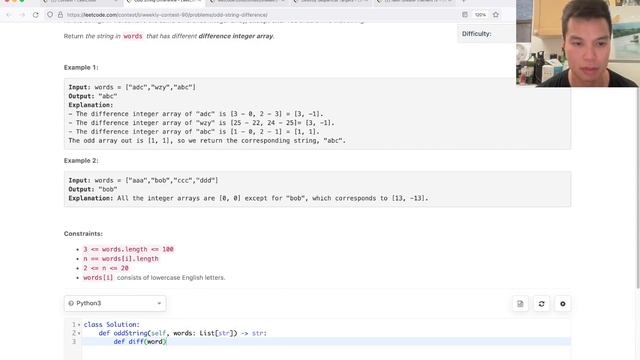Click the explanation line about "adc"
Screen dimensions: 640x360
(196, 114)
